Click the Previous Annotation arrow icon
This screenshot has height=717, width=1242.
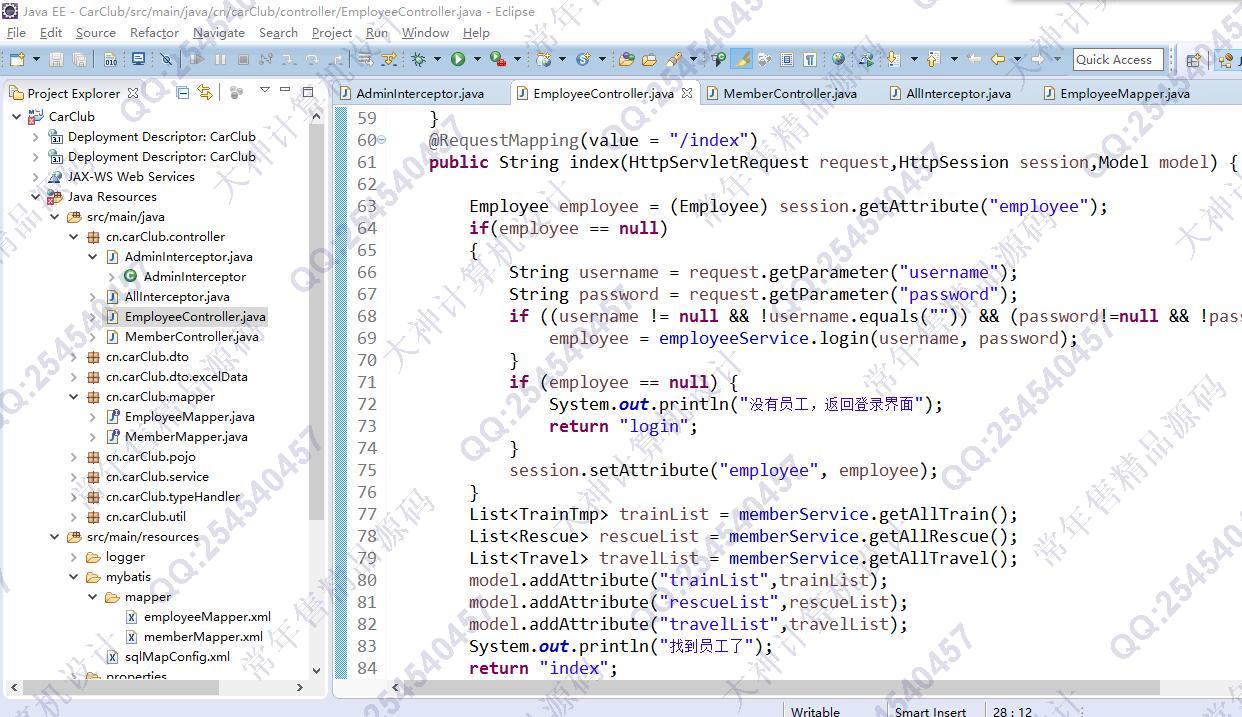tap(932, 59)
